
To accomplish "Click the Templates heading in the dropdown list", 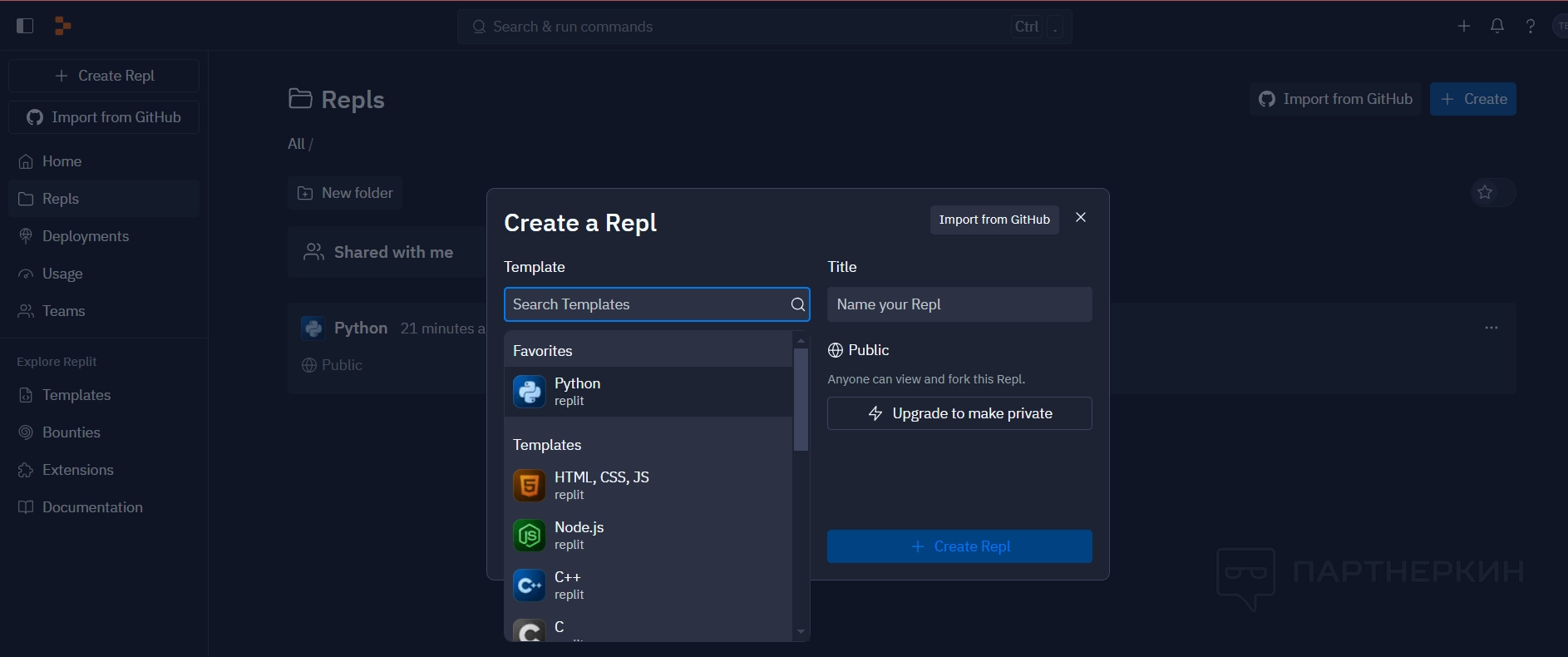I will click(x=547, y=445).
